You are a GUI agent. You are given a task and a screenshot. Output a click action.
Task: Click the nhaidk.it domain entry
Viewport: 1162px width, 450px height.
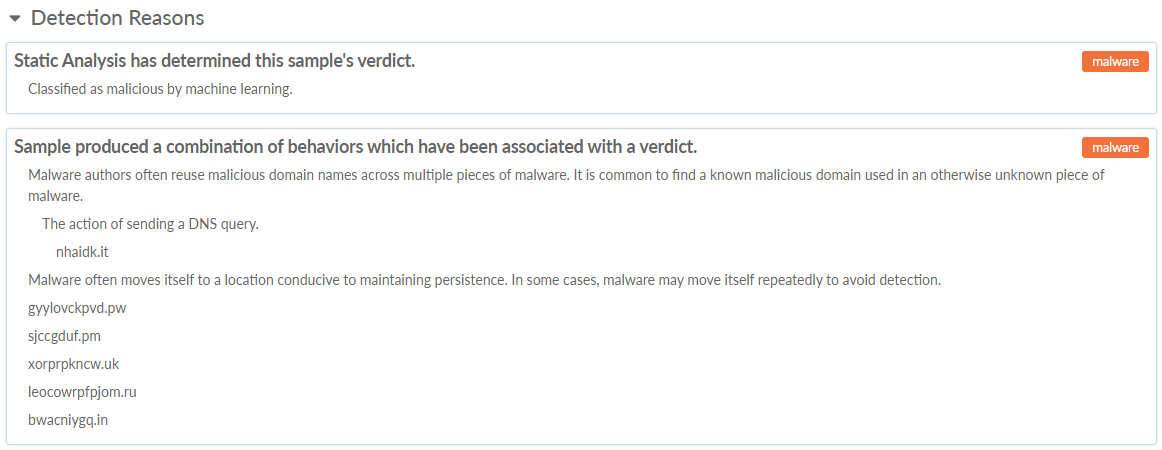[82, 251]
